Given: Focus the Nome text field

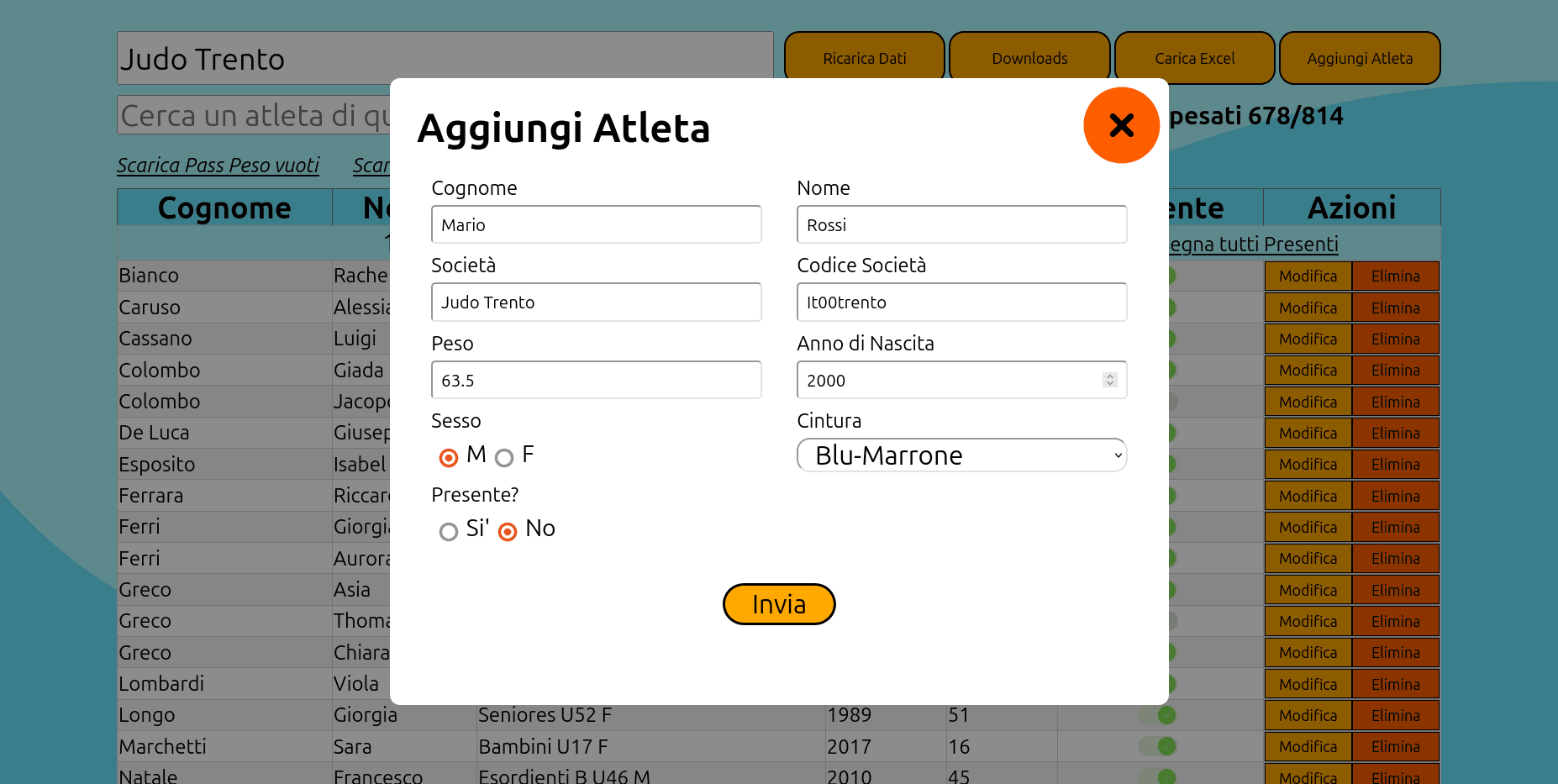Looking at the screenshot, I should tap(961, 224).
